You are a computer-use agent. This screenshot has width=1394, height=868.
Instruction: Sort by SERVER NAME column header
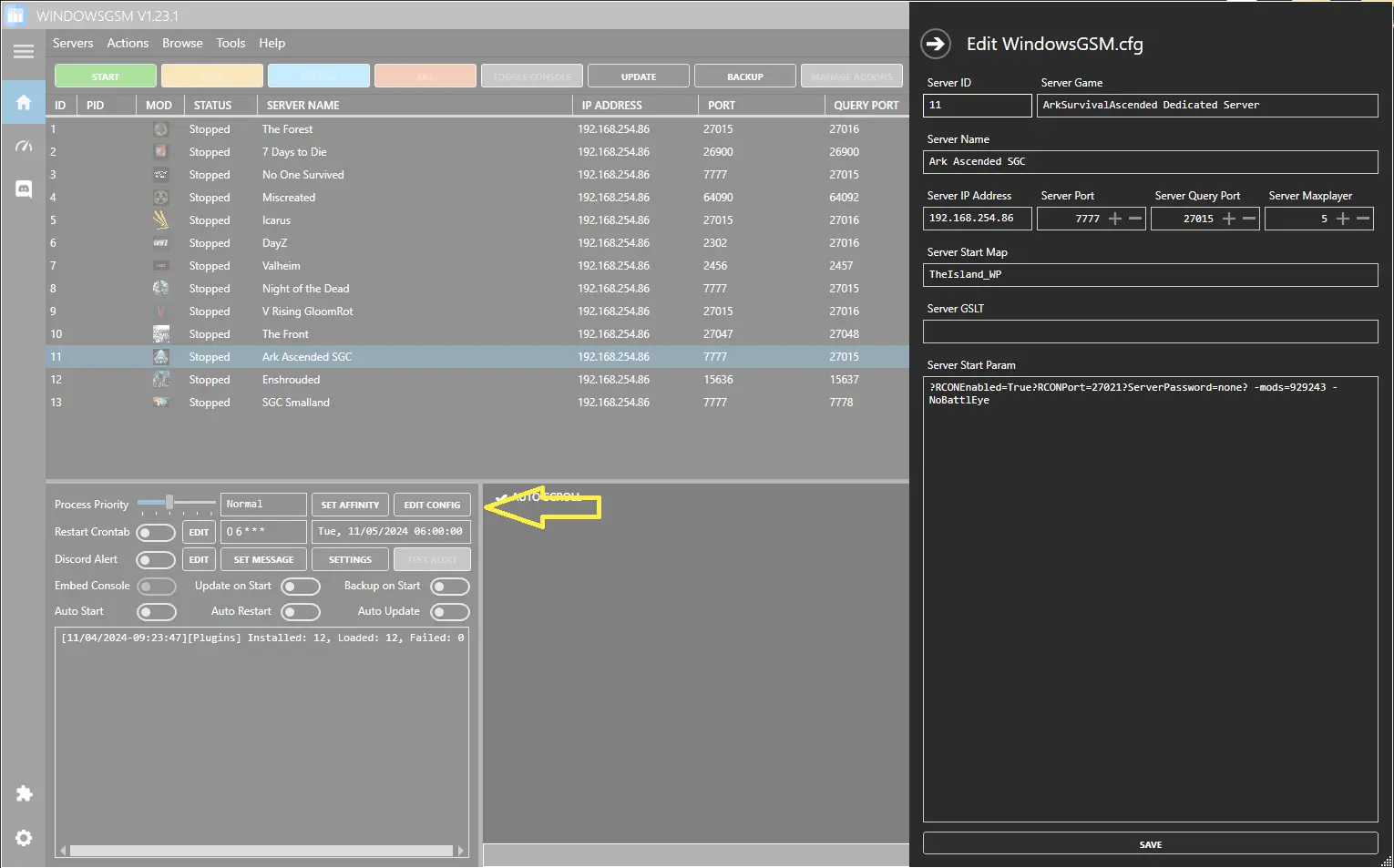414,105
